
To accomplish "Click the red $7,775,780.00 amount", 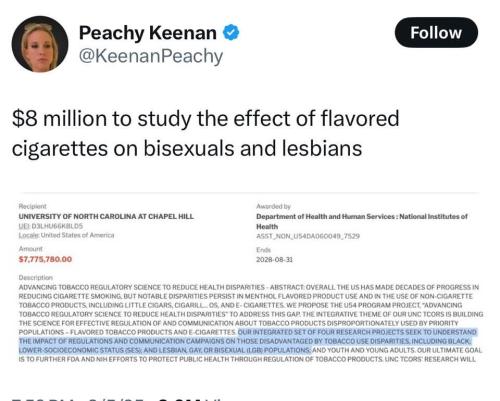I will click(45, 259).
